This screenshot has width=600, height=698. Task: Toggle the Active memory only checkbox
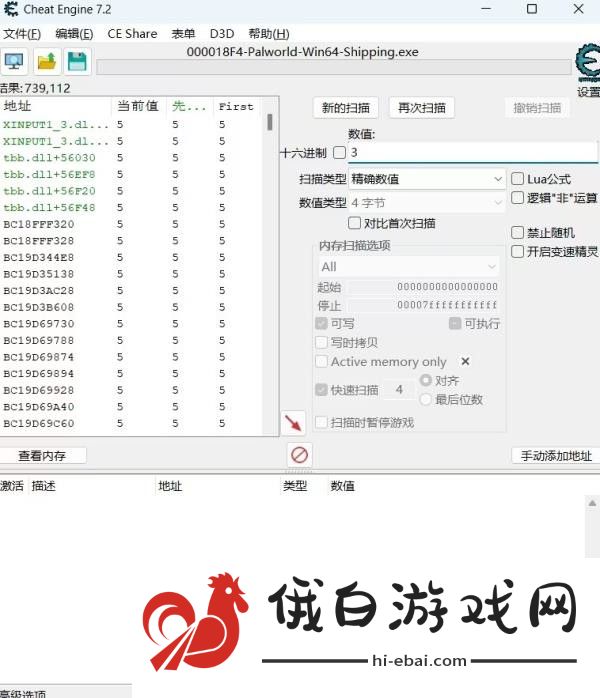(x=321, y=361)
